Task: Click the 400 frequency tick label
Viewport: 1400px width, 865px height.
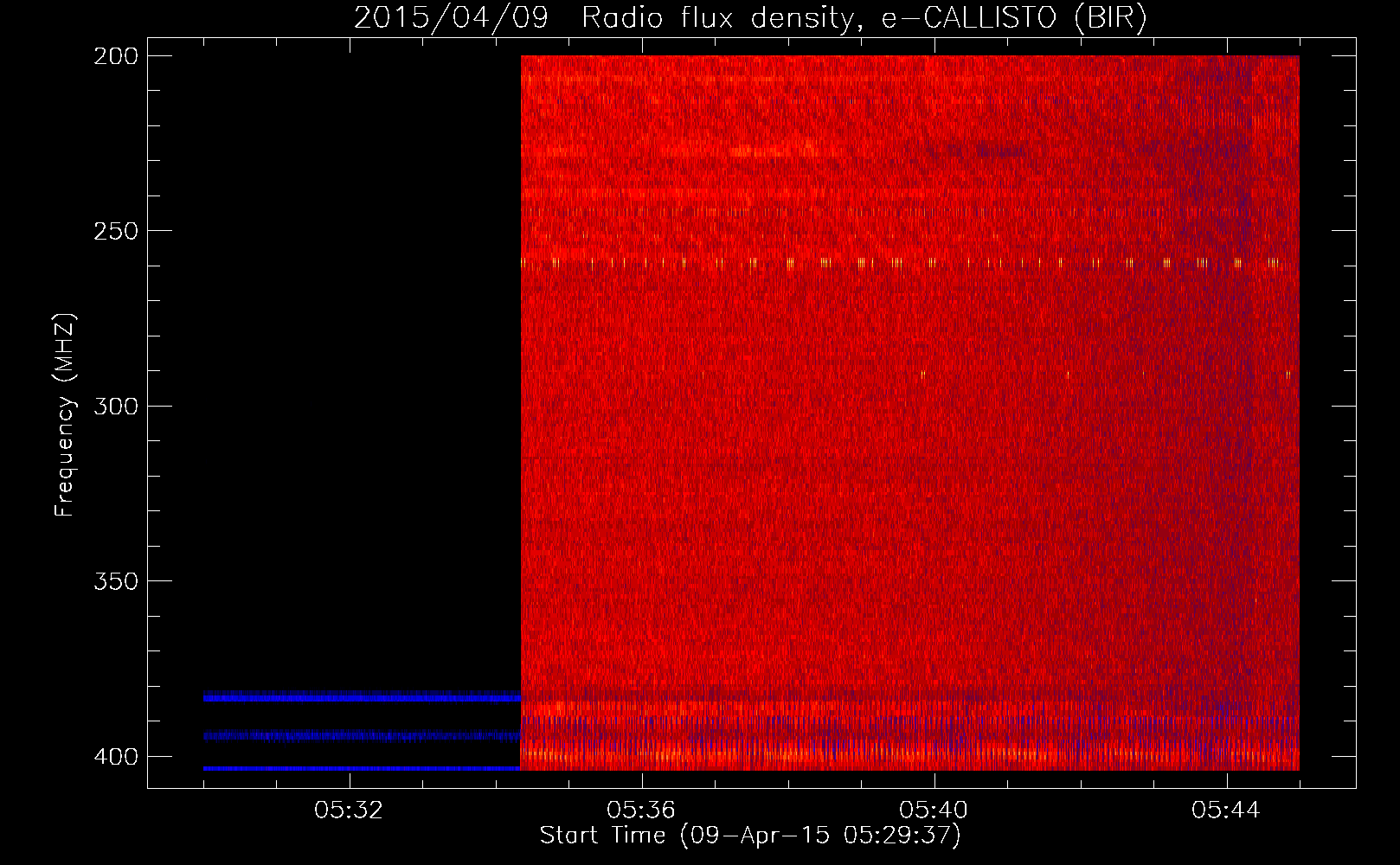Action: [x=116, y=757]
